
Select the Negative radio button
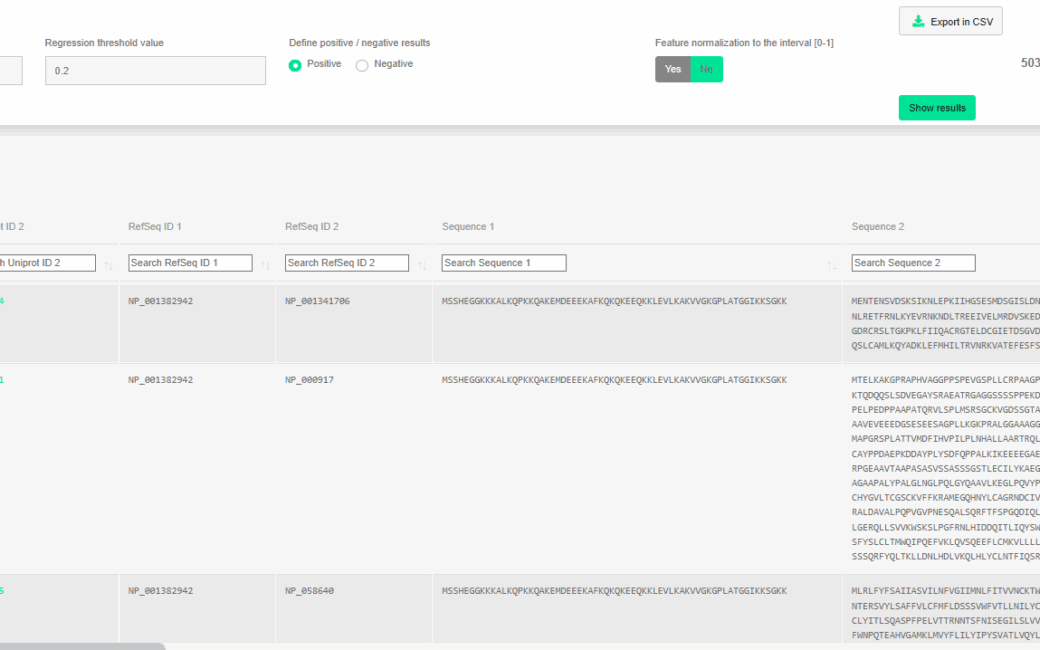click(x=362, y=65)
